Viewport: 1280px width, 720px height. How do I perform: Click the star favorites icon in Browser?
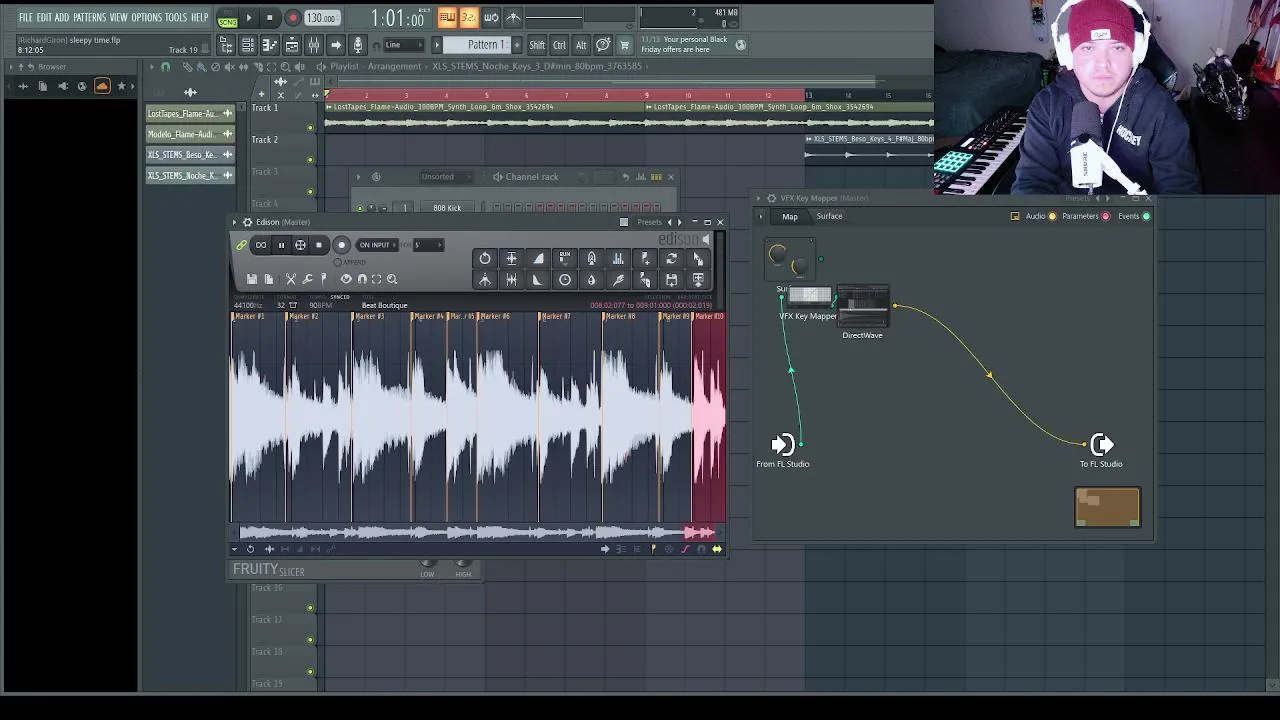122,86
